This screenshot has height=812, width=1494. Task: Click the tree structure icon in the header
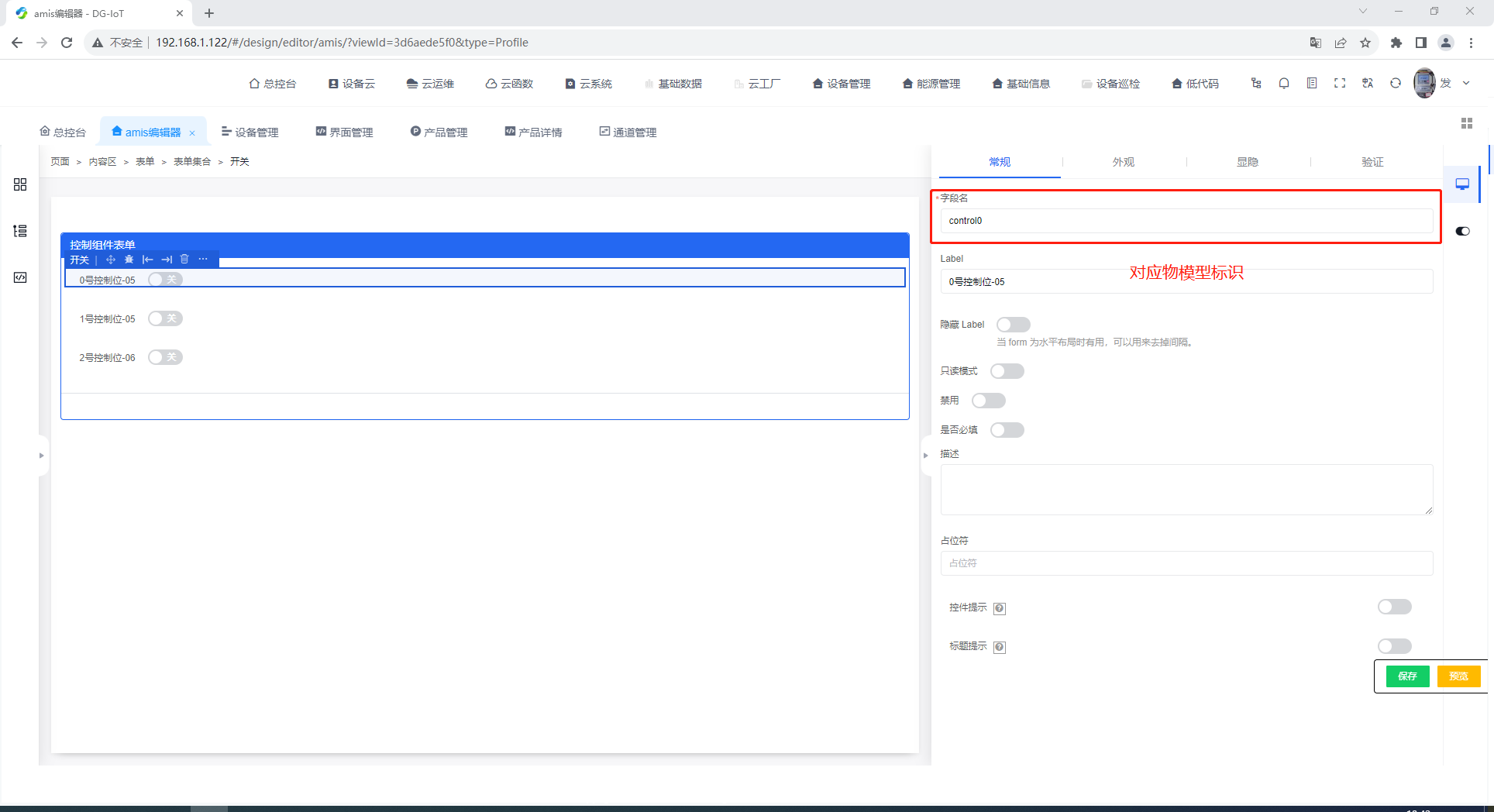1256,83
